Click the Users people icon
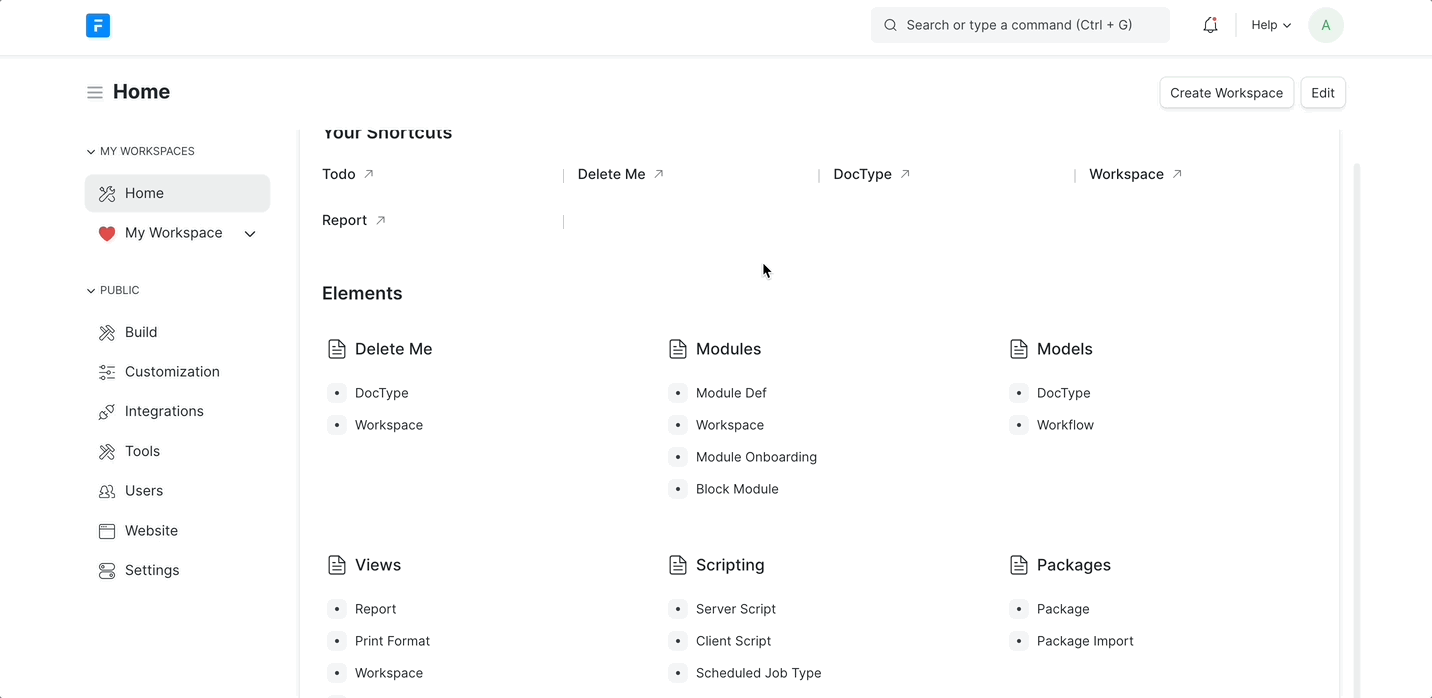Viewport: 1432px width, 698px height. 107,491
